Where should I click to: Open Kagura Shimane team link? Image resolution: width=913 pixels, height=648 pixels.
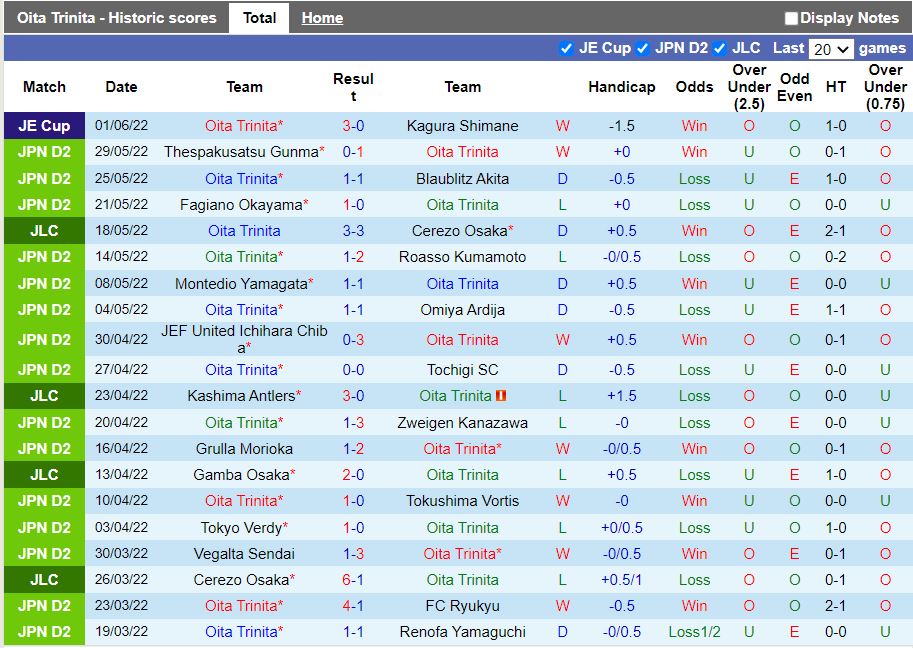click(462, 126)
